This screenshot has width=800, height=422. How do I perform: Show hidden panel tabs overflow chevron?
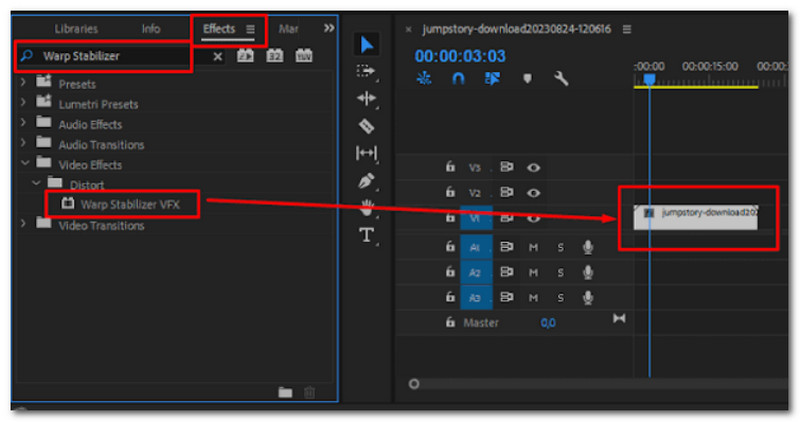coord(329,28)
